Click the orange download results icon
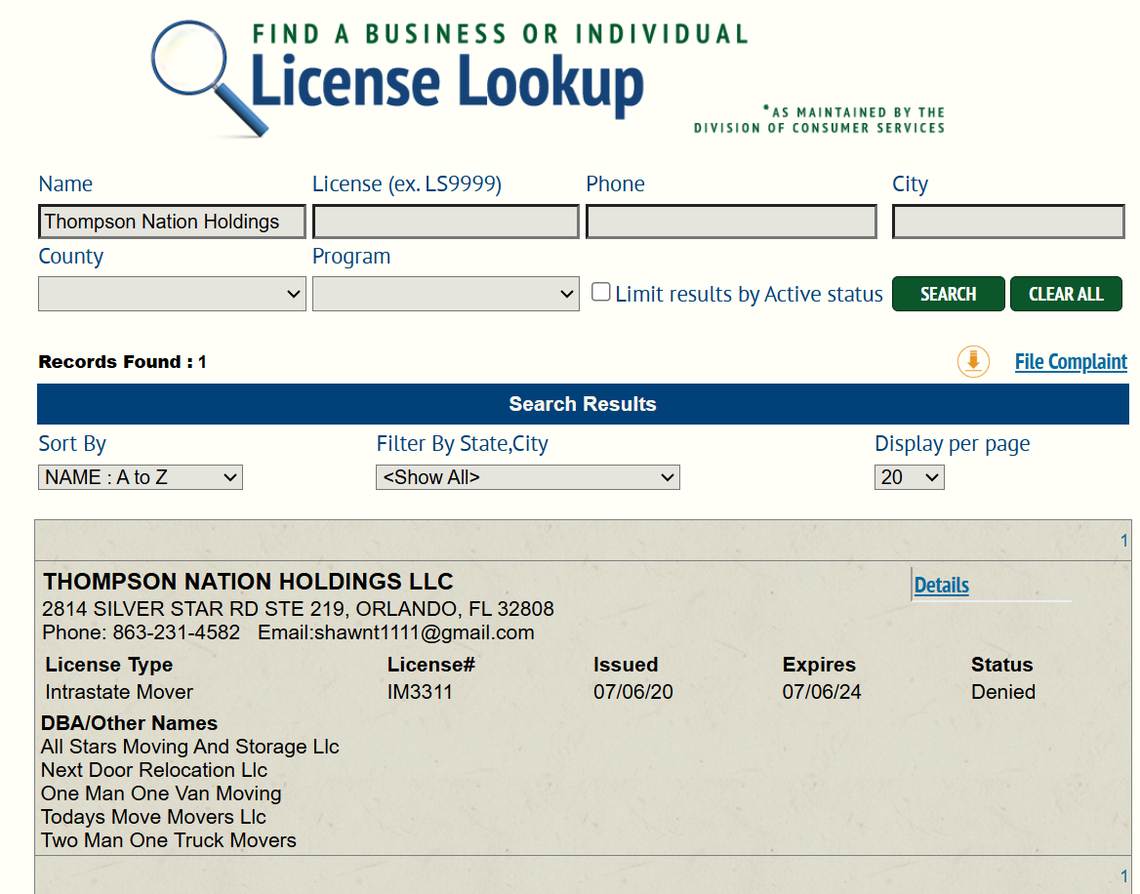This screenshot has height=894, width=1140. coord(972,361)
